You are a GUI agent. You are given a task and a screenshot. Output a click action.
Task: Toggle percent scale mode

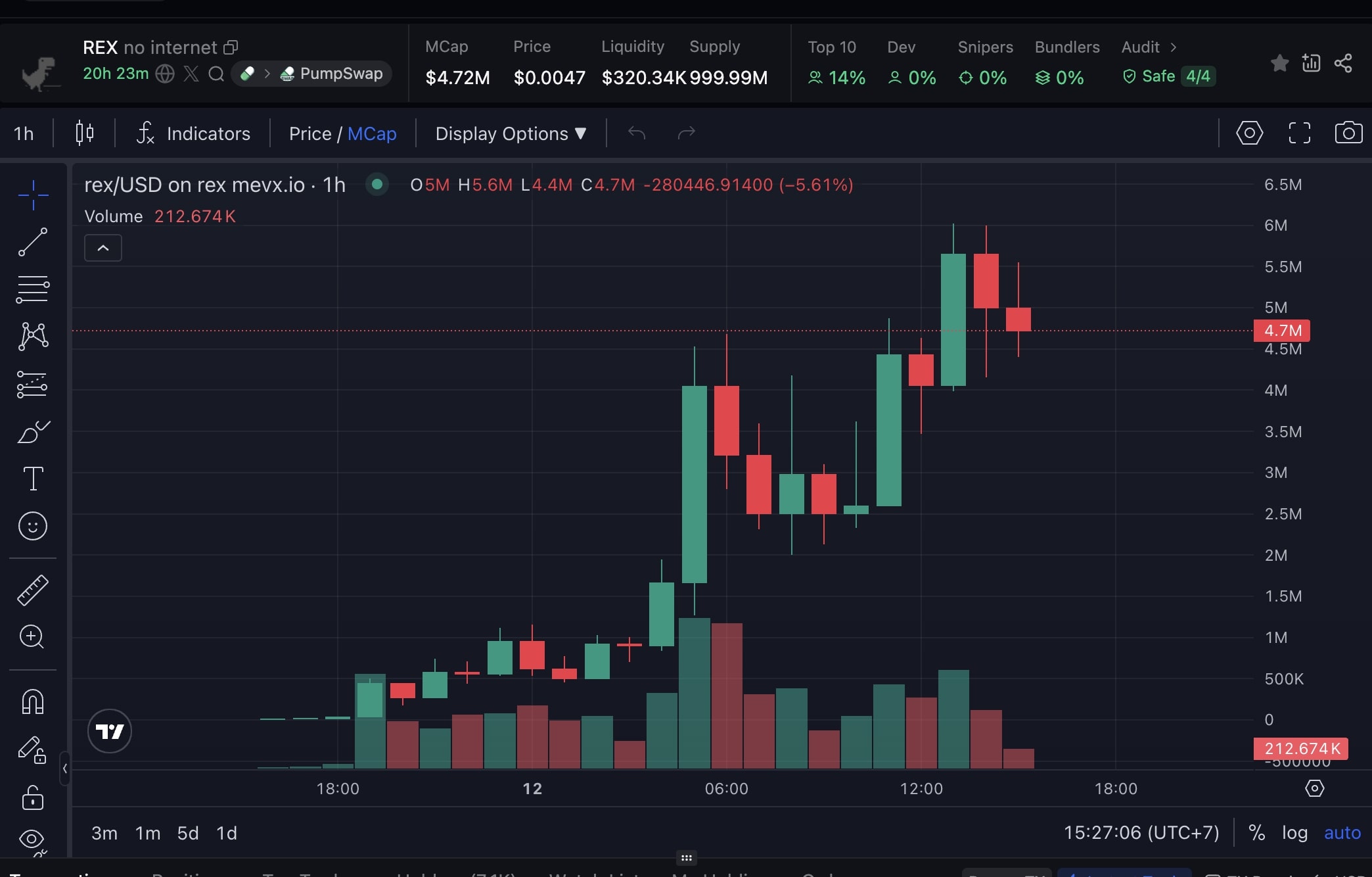point(1257,833)
